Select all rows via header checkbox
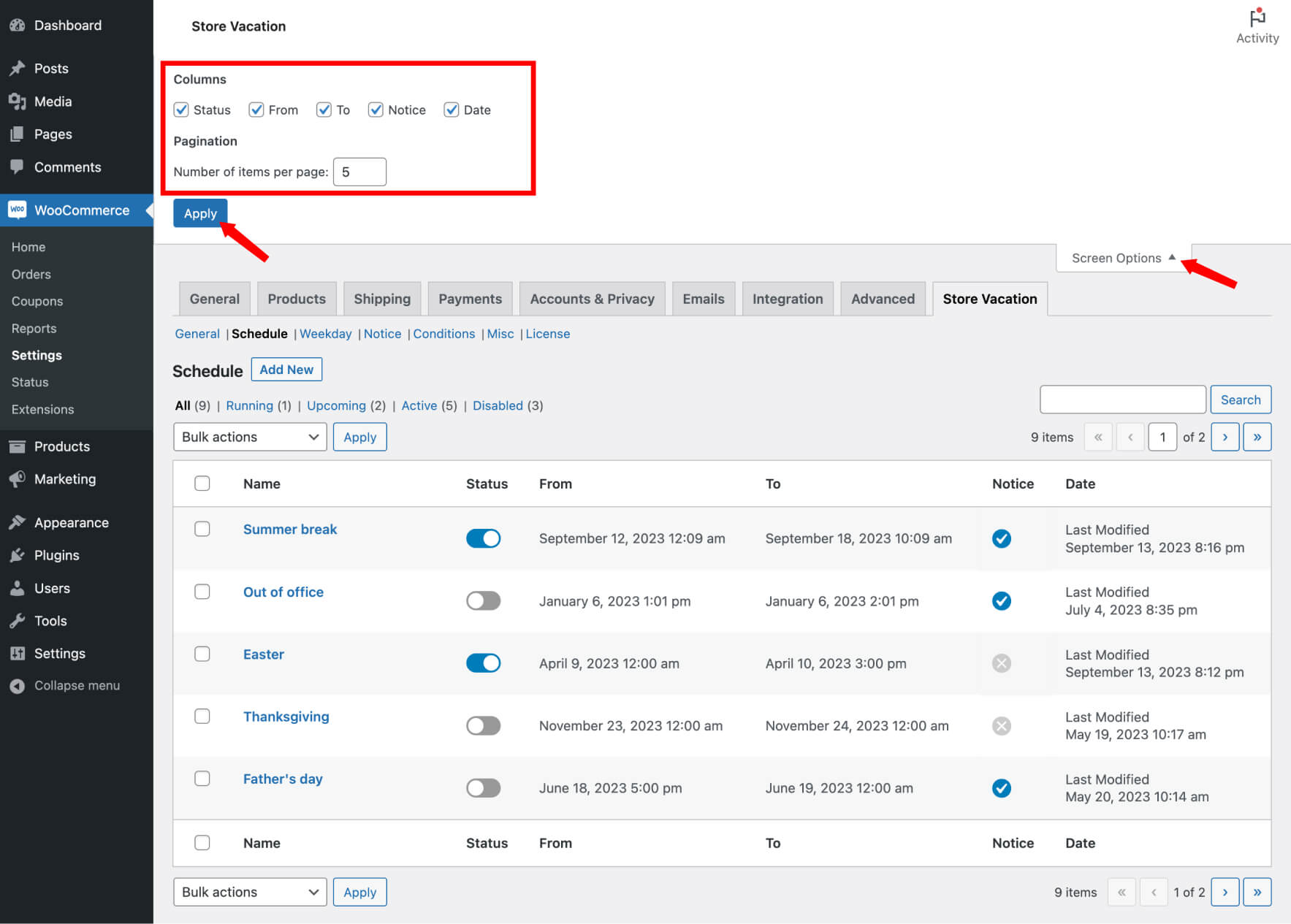The height and width of the screenshot is (924, 1291). point(202,484)
